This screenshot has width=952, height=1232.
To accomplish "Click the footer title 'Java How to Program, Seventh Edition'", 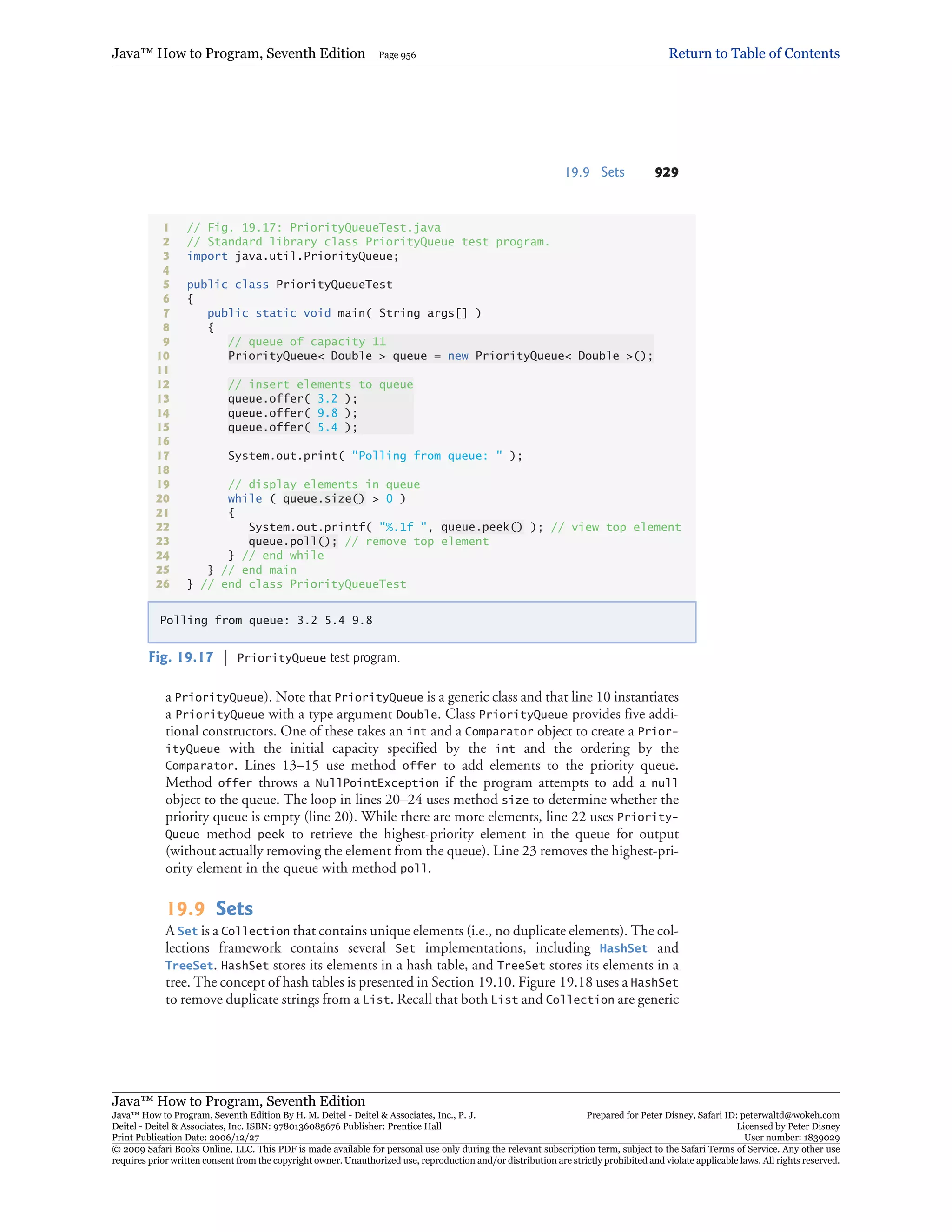I will (238, 1100).
